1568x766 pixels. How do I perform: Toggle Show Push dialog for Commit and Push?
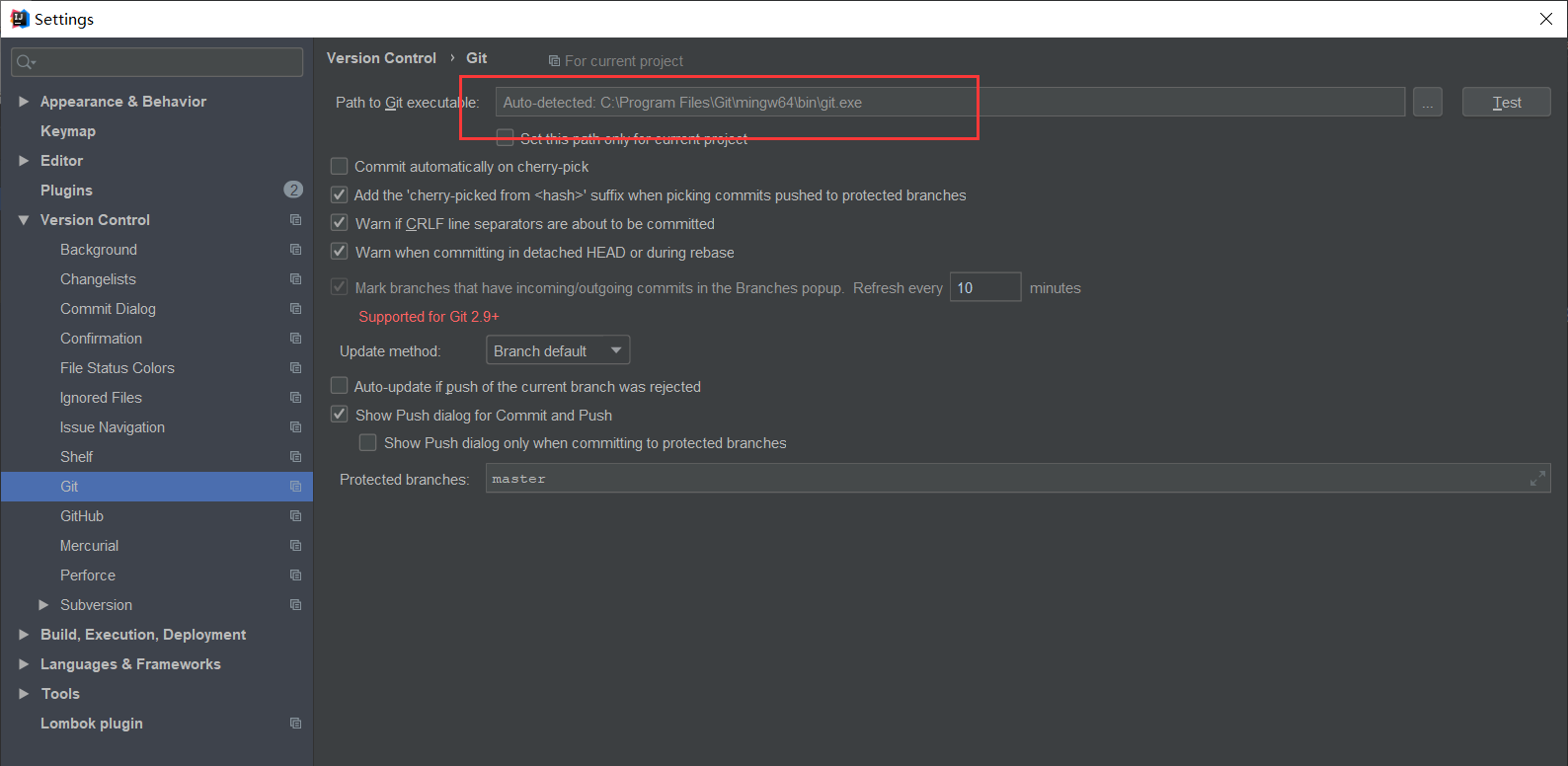click(x=339, y=415)
